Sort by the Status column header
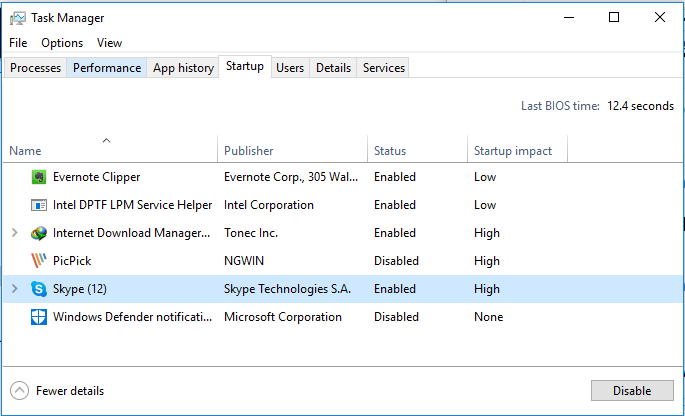Image resolution: width=685 pixels, height=416 pixels. click(417, 149)
